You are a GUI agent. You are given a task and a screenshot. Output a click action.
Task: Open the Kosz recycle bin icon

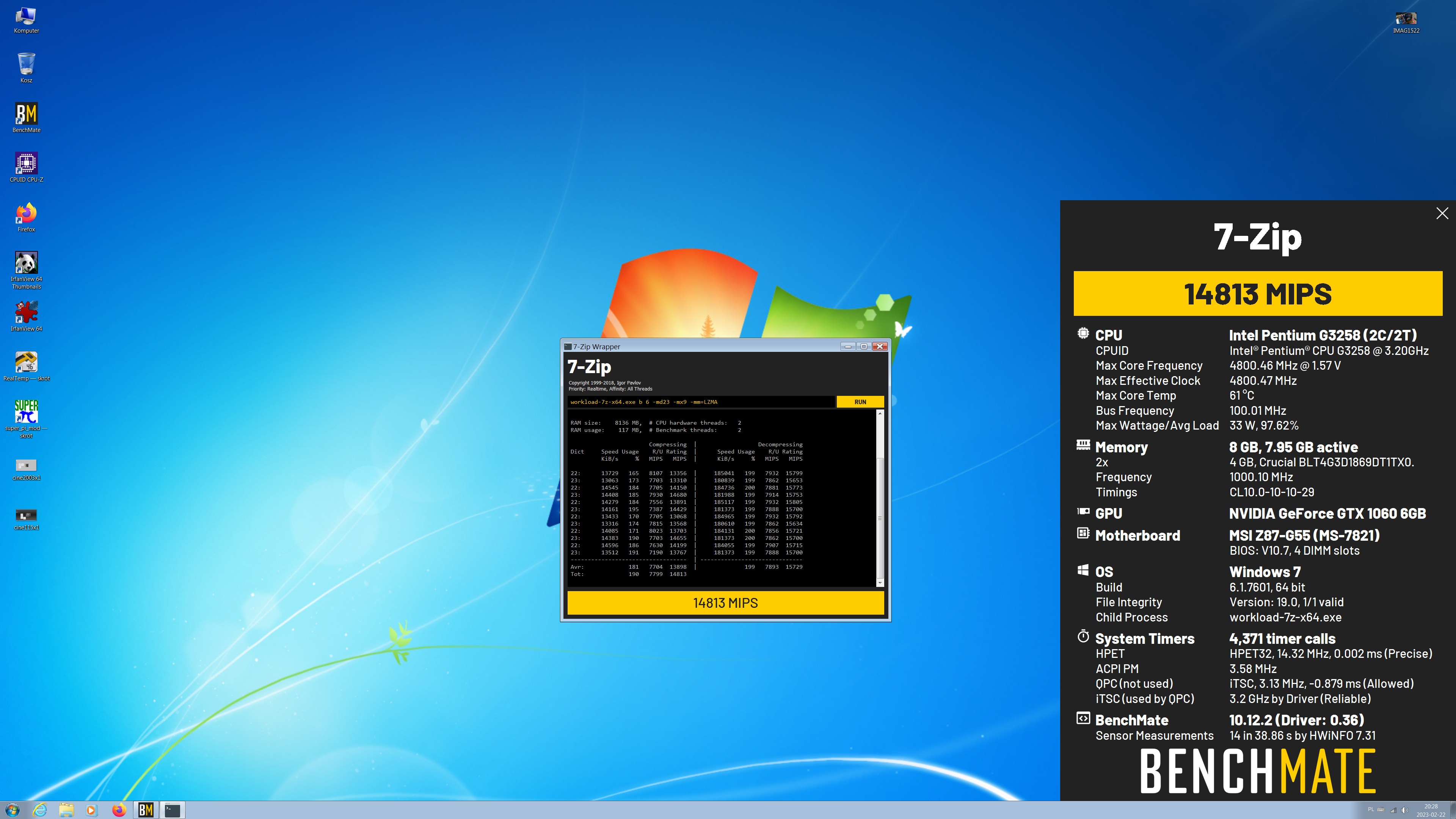(26, 68)
